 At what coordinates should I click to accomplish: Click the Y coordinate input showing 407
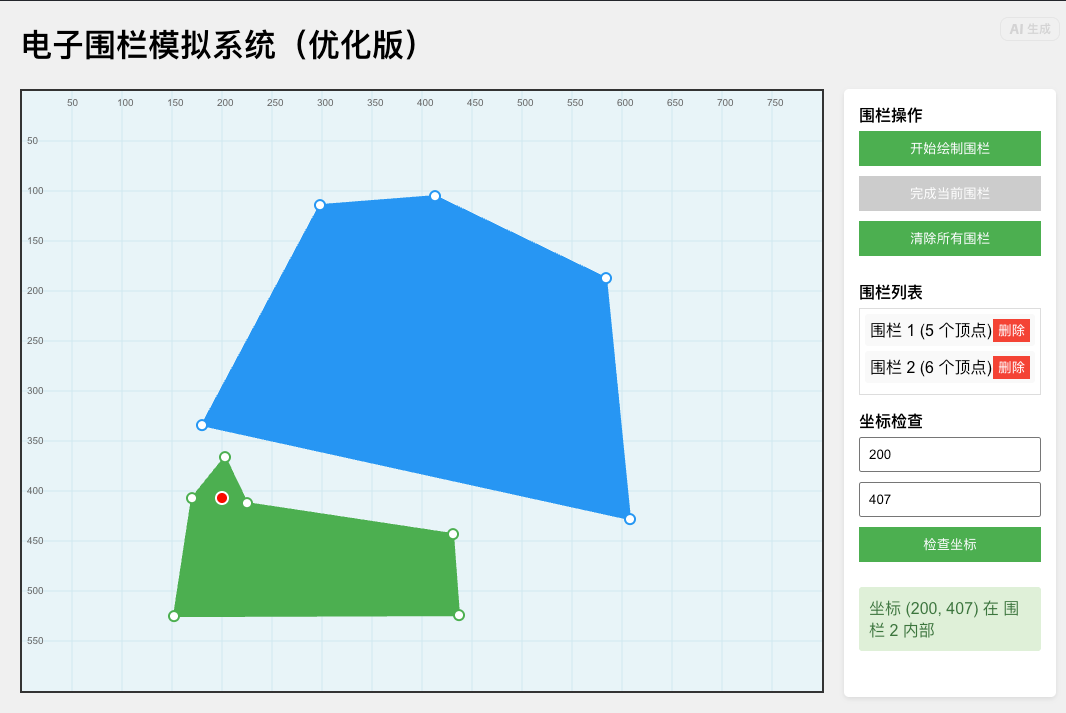click(949, 499)
